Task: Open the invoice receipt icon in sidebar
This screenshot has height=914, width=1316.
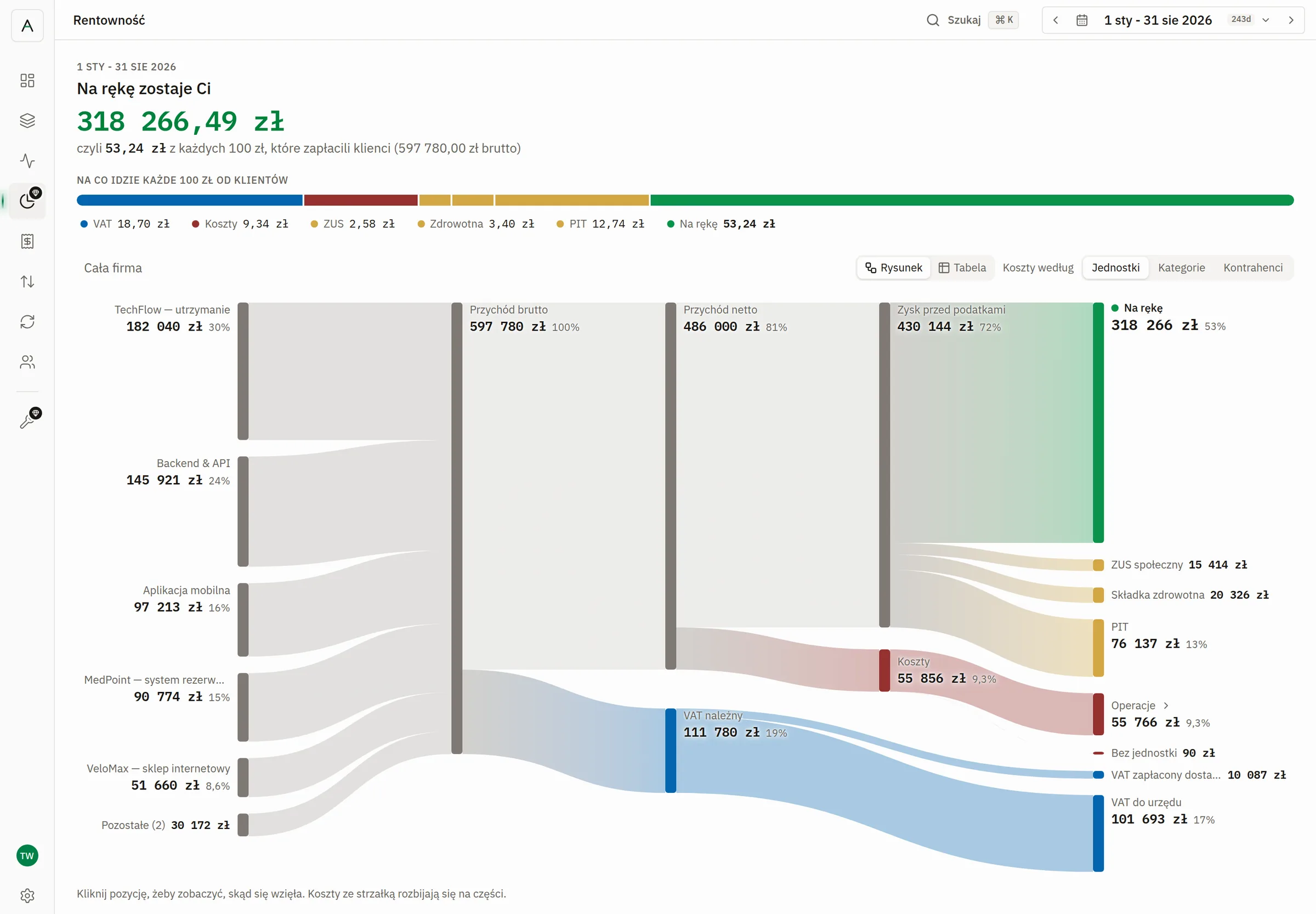Action: (x=27, y=241)
